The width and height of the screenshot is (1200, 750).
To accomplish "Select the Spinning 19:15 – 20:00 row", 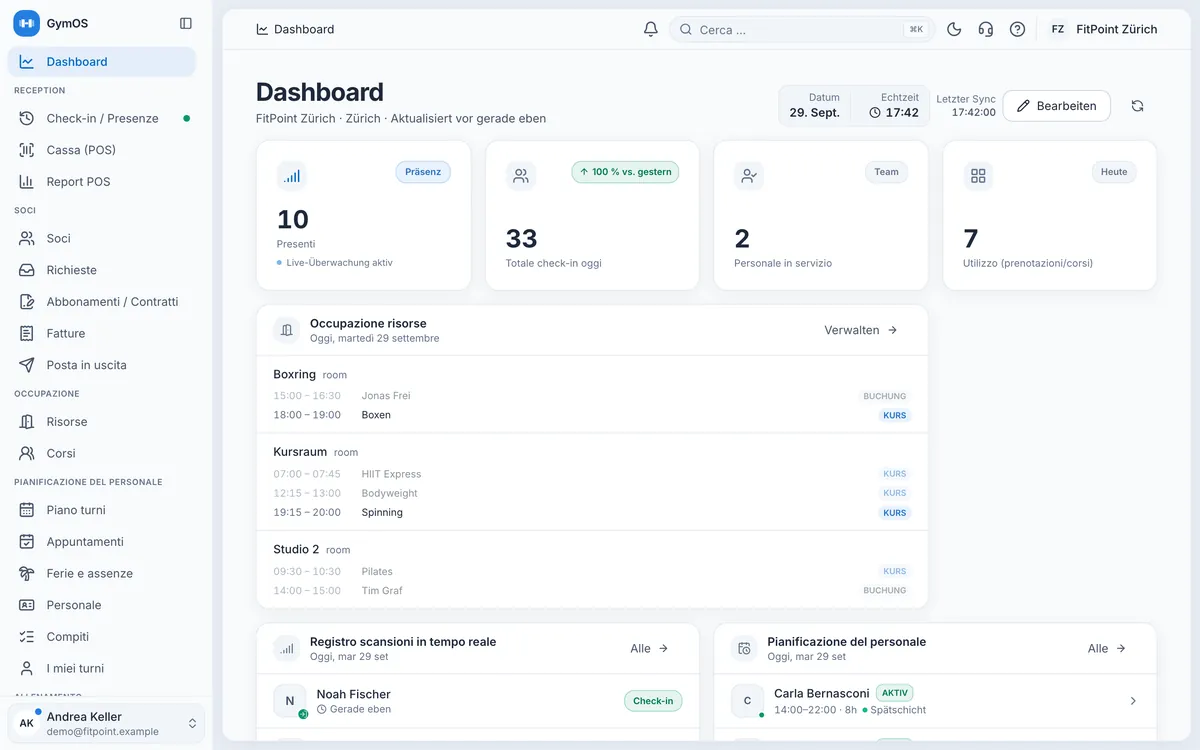I will tap(592, 513).
